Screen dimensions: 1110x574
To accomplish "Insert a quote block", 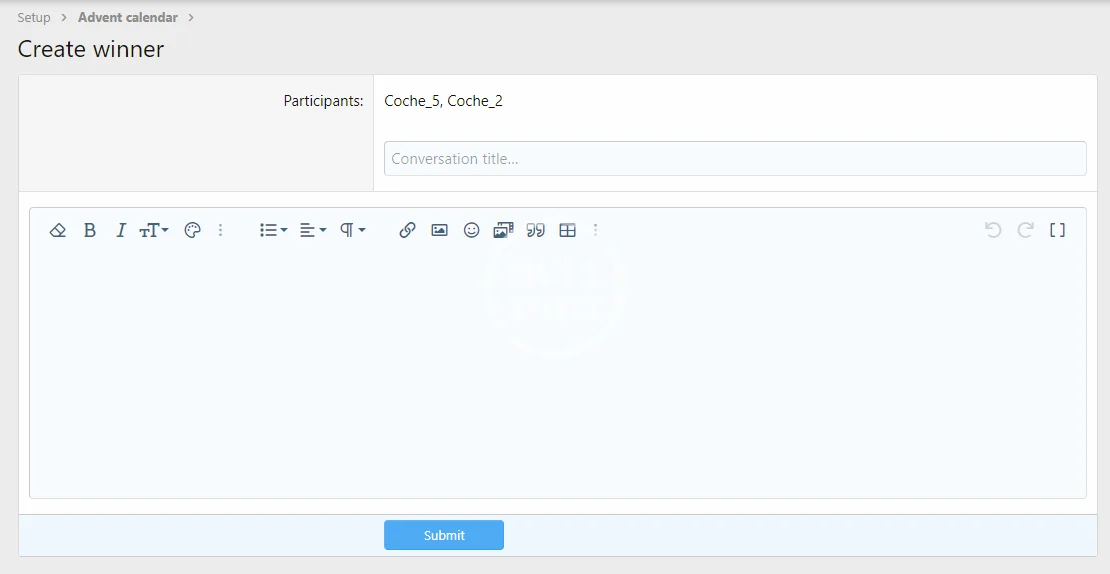I will tap(536, 230).
